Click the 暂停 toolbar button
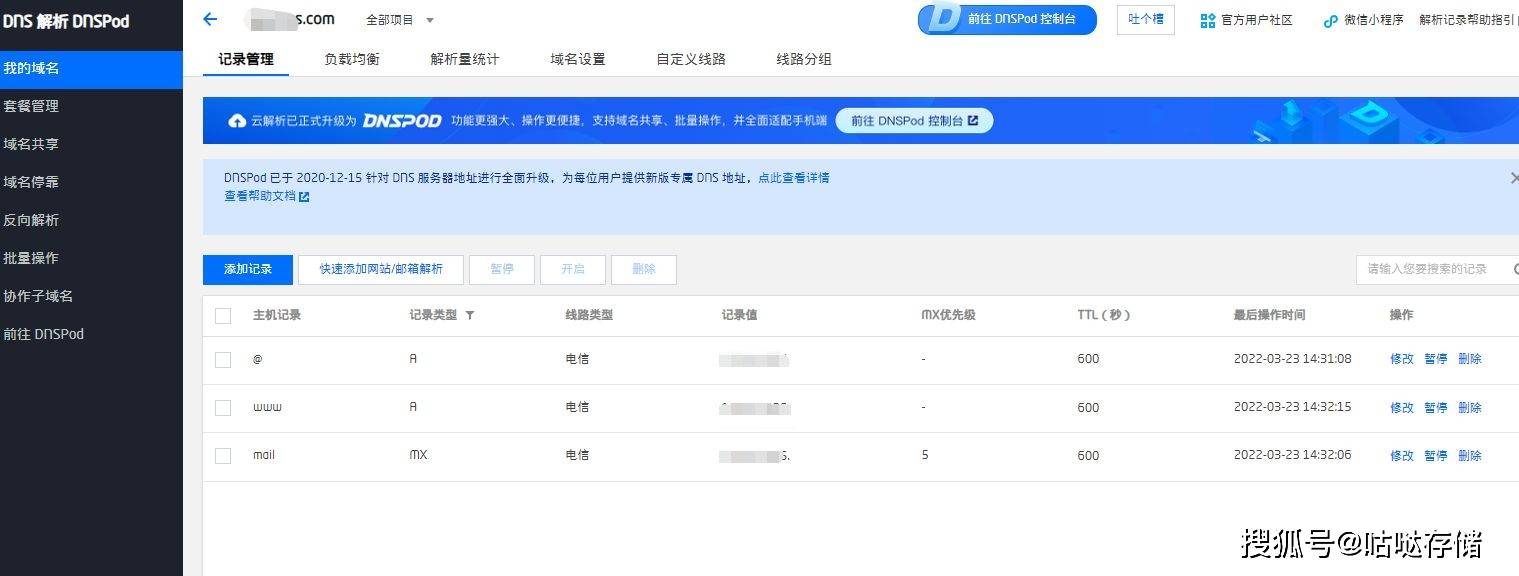Screen dimensions: 1519x576 point(502,269)
